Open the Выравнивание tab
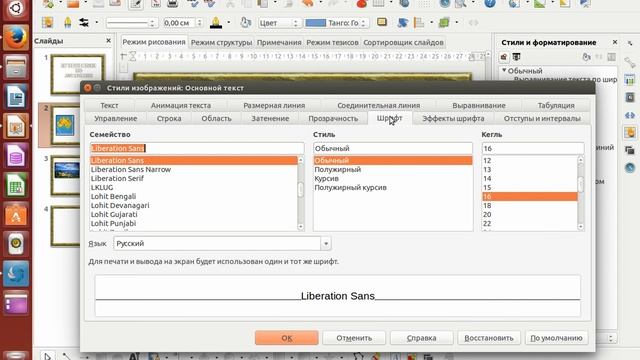 pyautogui.click(x=479, y=105)
